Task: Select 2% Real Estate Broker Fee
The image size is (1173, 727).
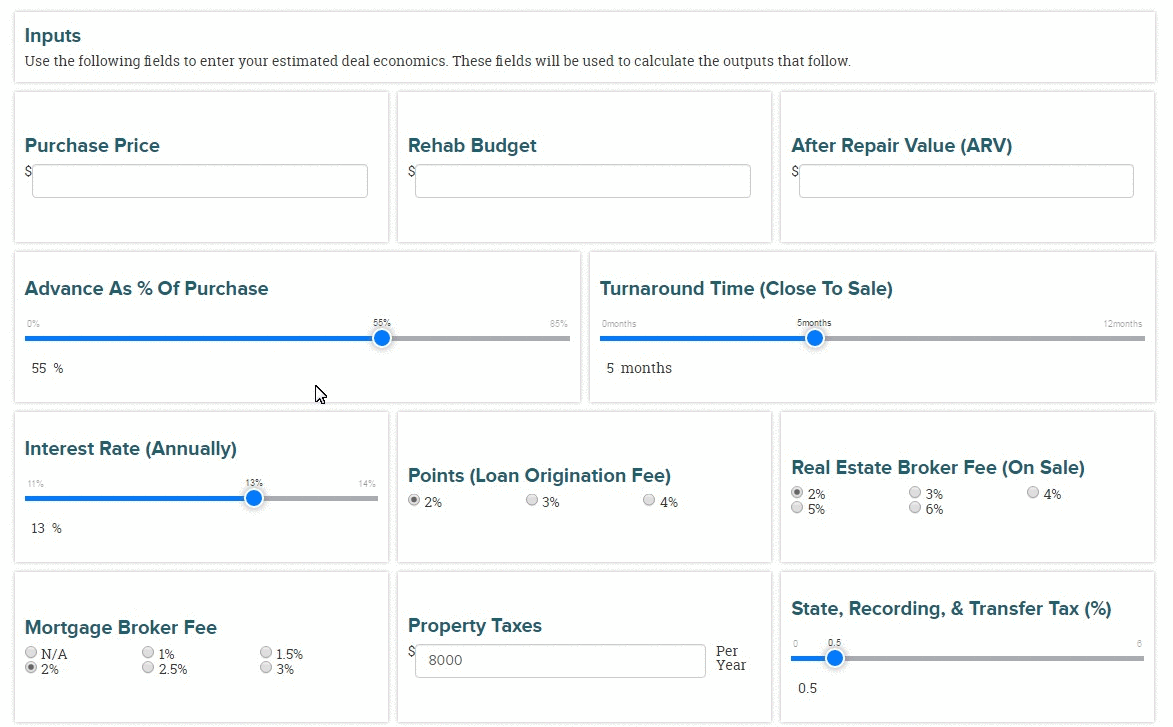Action: click(797, 492)
